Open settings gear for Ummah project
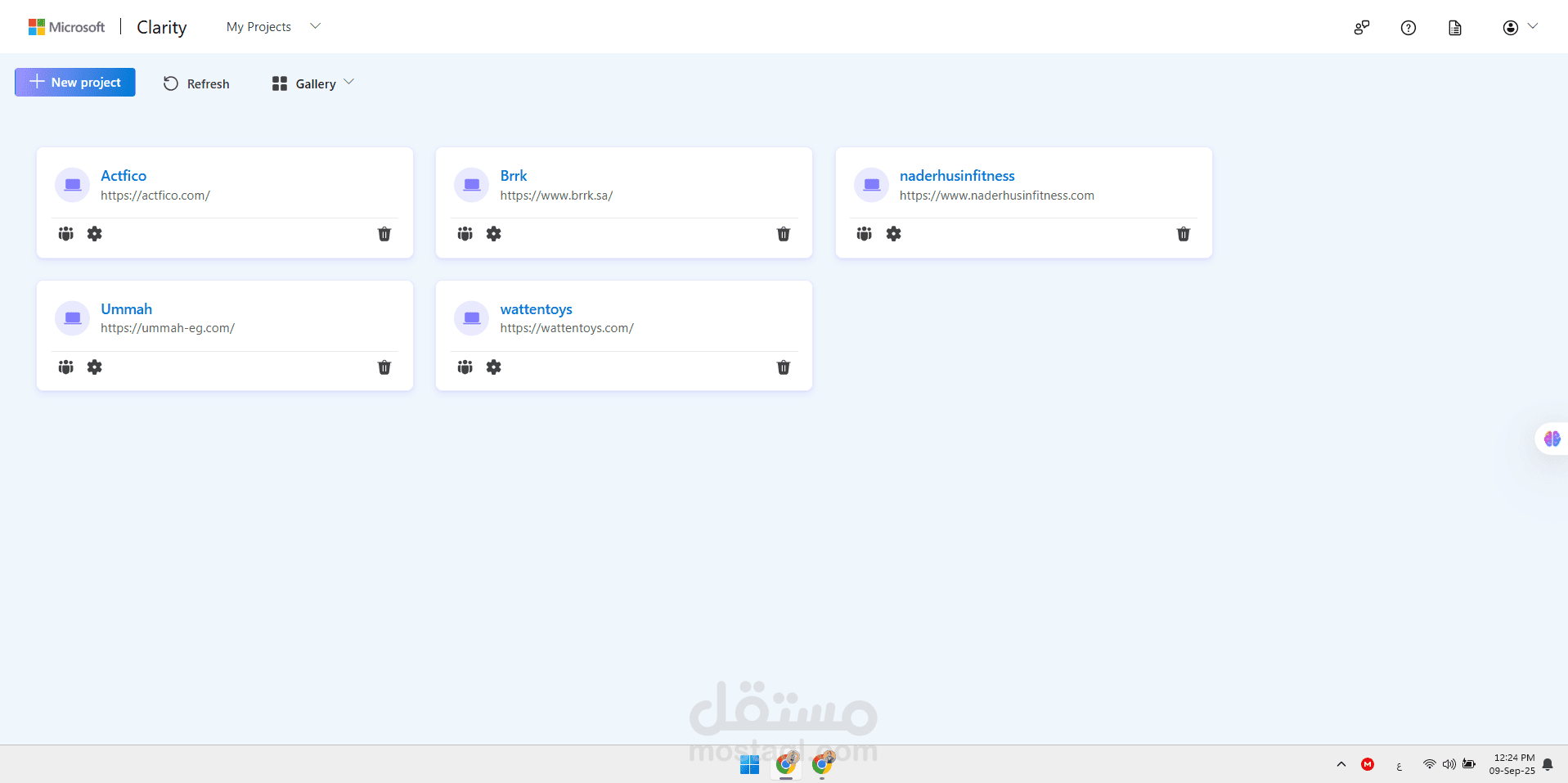1568x783 pixels. click(x=95, y=367)
